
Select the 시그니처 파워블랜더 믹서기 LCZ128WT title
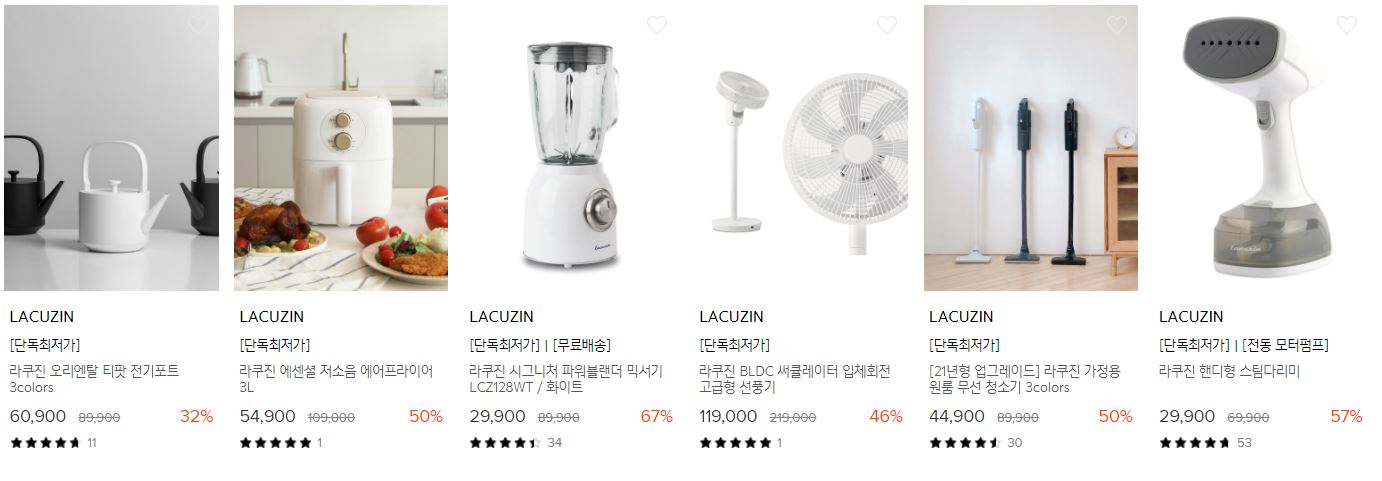coord(566,379)
